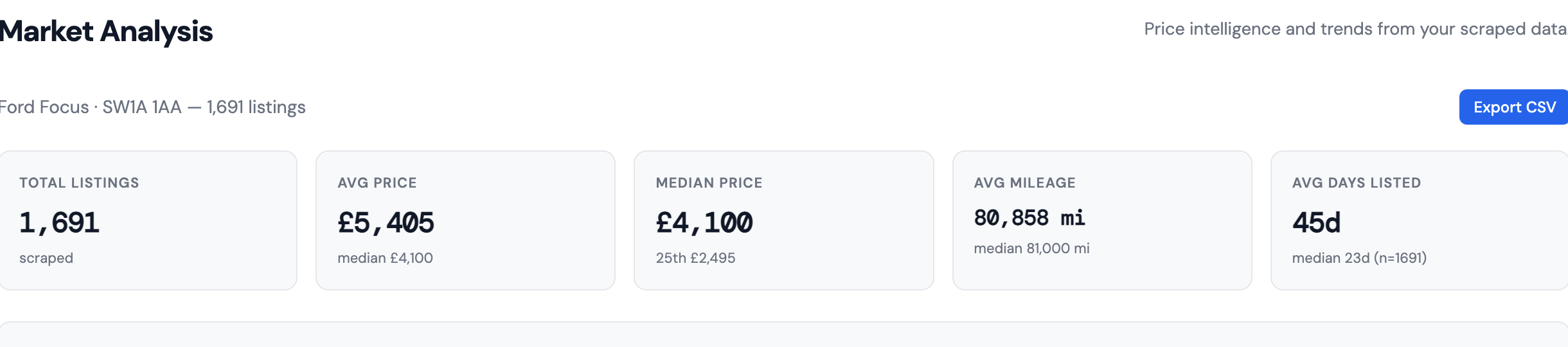The image size is (1568, 347).
Task: Click the "median £4,100" caption text
Action: coord(385,258)
